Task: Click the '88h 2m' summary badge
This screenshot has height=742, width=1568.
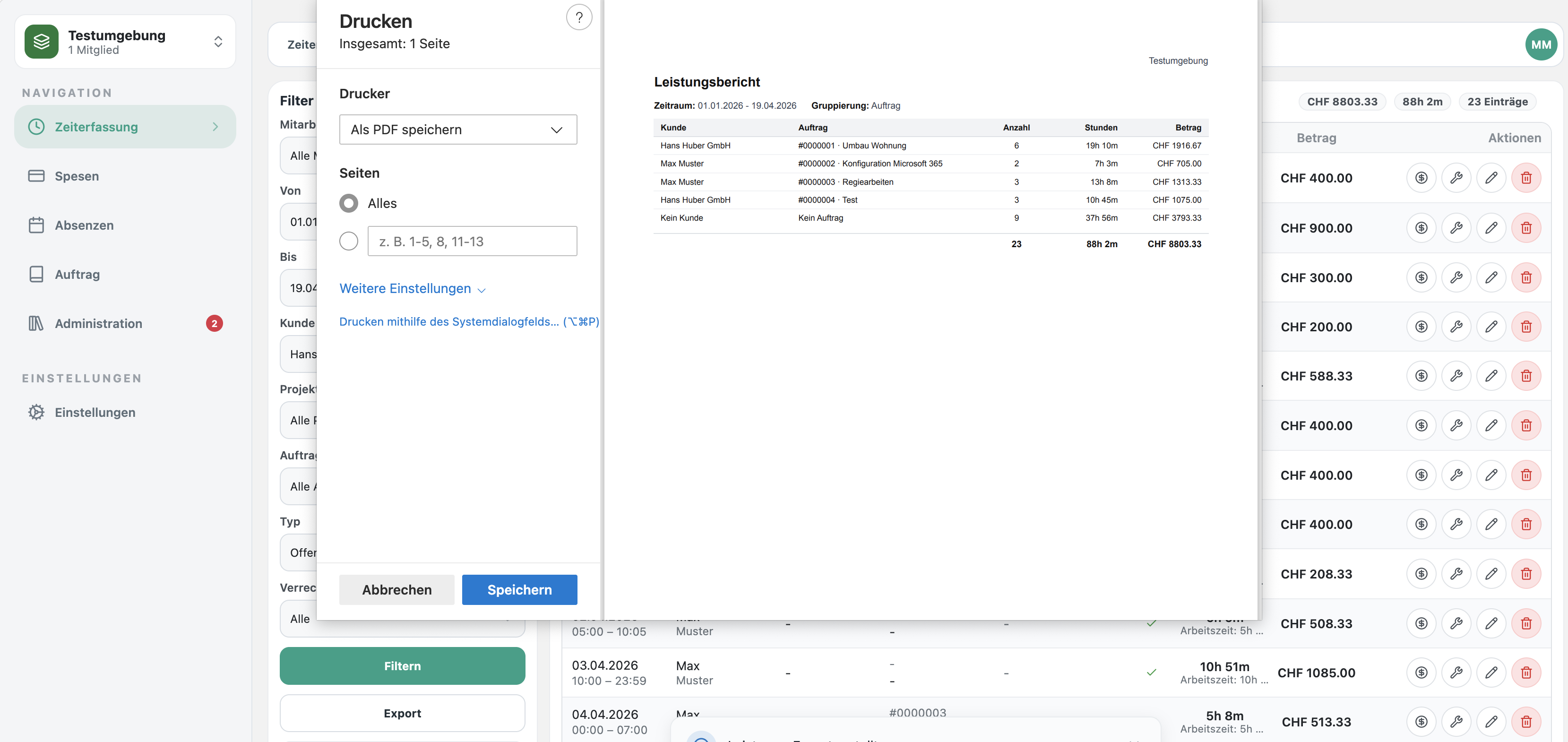Action: [1422, 102]
